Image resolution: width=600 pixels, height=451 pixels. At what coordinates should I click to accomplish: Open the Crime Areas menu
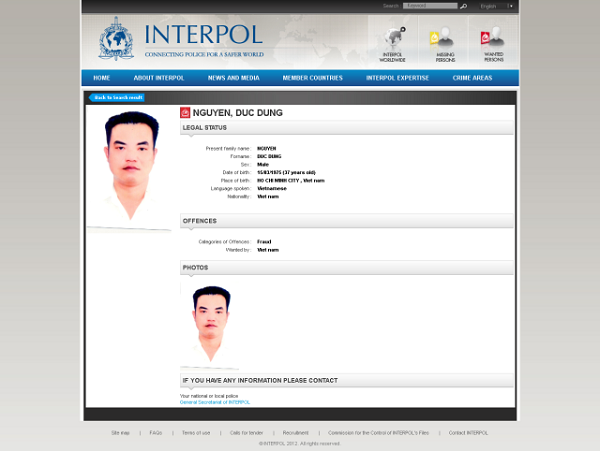tap(472, 78)
